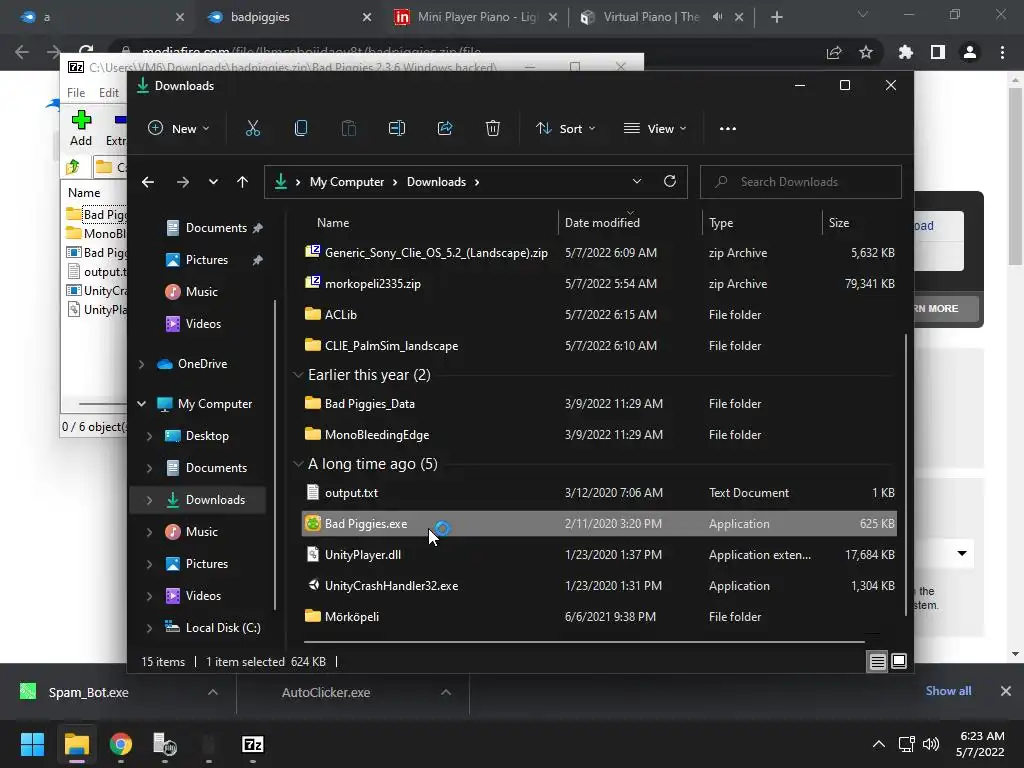Show hidden system tray icons
This screenshot has width=1024, height=768.
(x=879, y=744)
